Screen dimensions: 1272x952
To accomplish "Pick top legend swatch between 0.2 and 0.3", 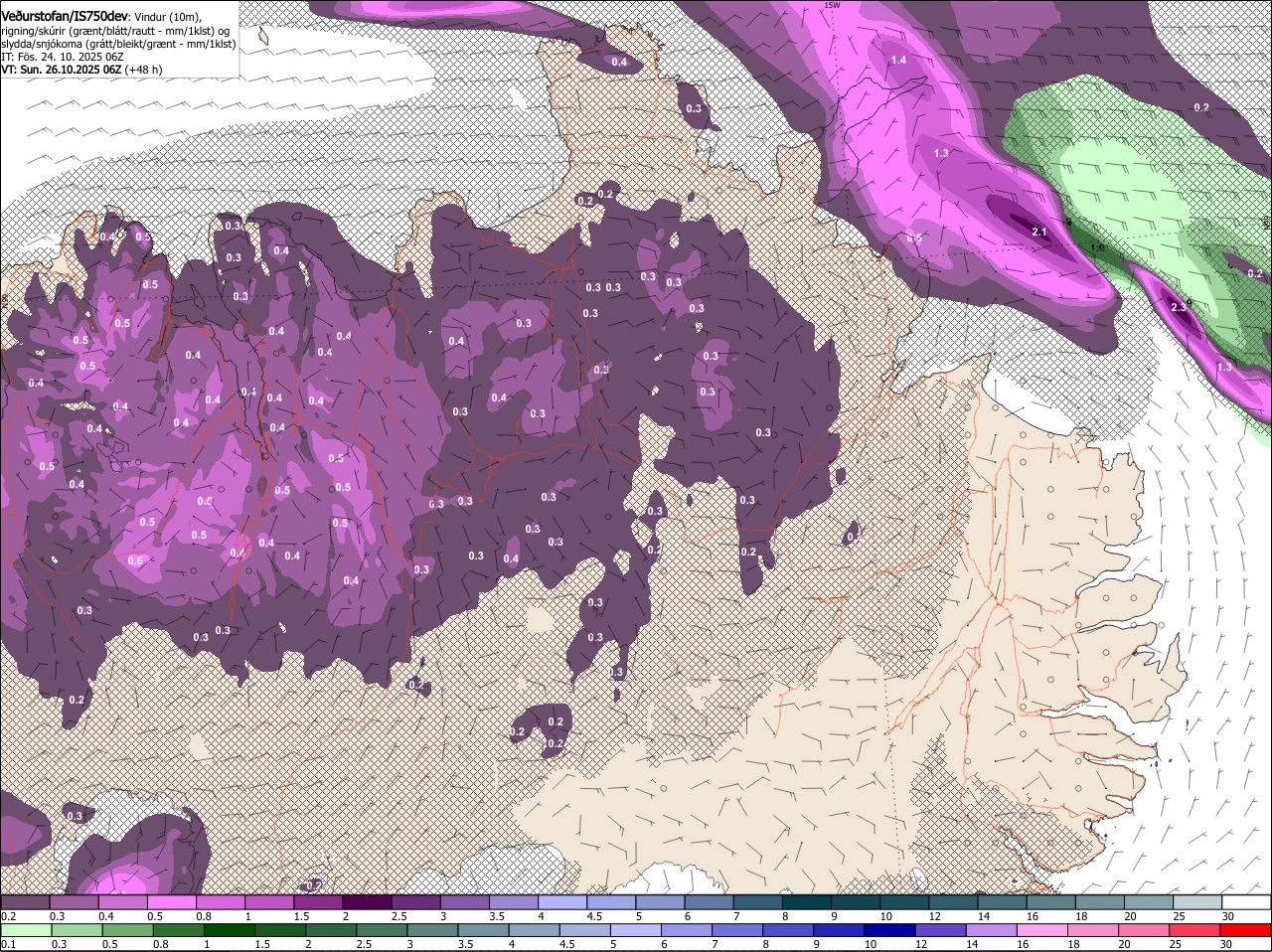I will tap(25, 901).
